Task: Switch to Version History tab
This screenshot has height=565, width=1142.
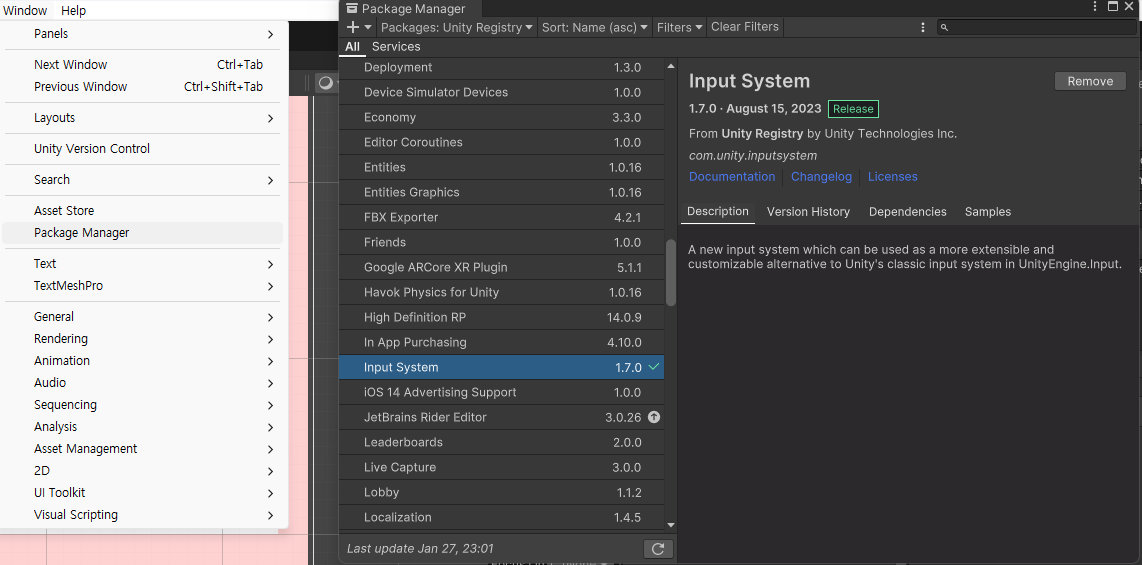Action: (x=808, y=212)
